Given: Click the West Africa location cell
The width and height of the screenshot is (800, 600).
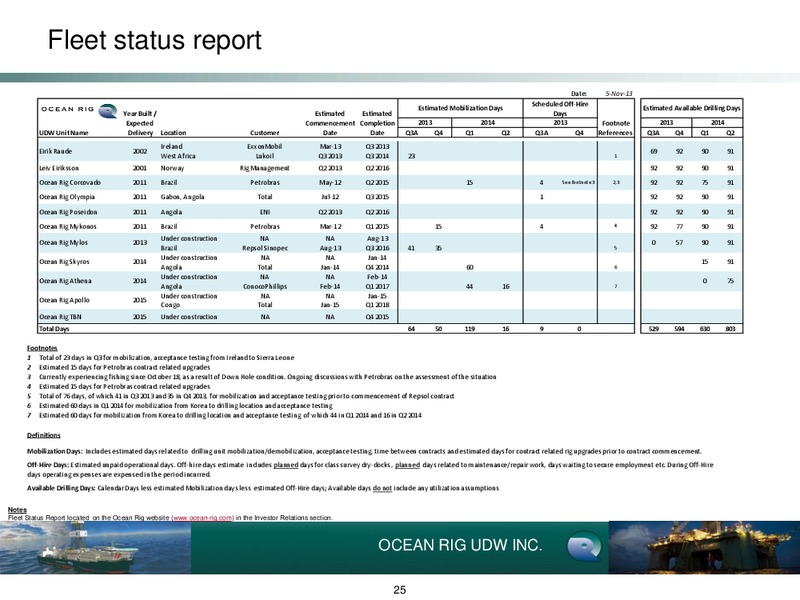Looking at the screenshot, I should pyautogui.click(x=178, y=156).
